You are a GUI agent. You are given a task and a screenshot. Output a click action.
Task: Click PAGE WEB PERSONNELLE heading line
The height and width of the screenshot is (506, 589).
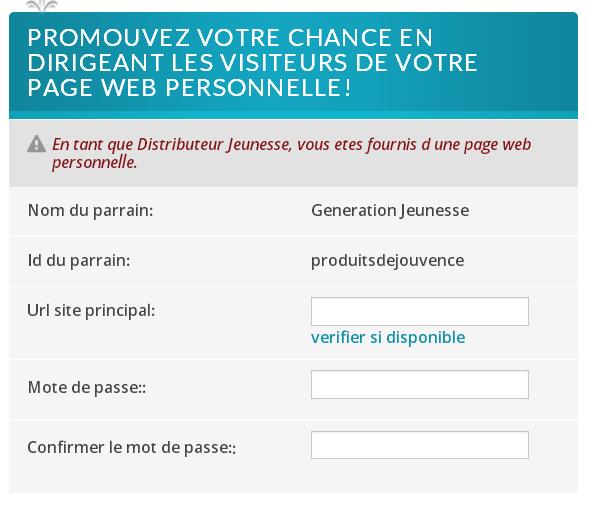[189, 88]
